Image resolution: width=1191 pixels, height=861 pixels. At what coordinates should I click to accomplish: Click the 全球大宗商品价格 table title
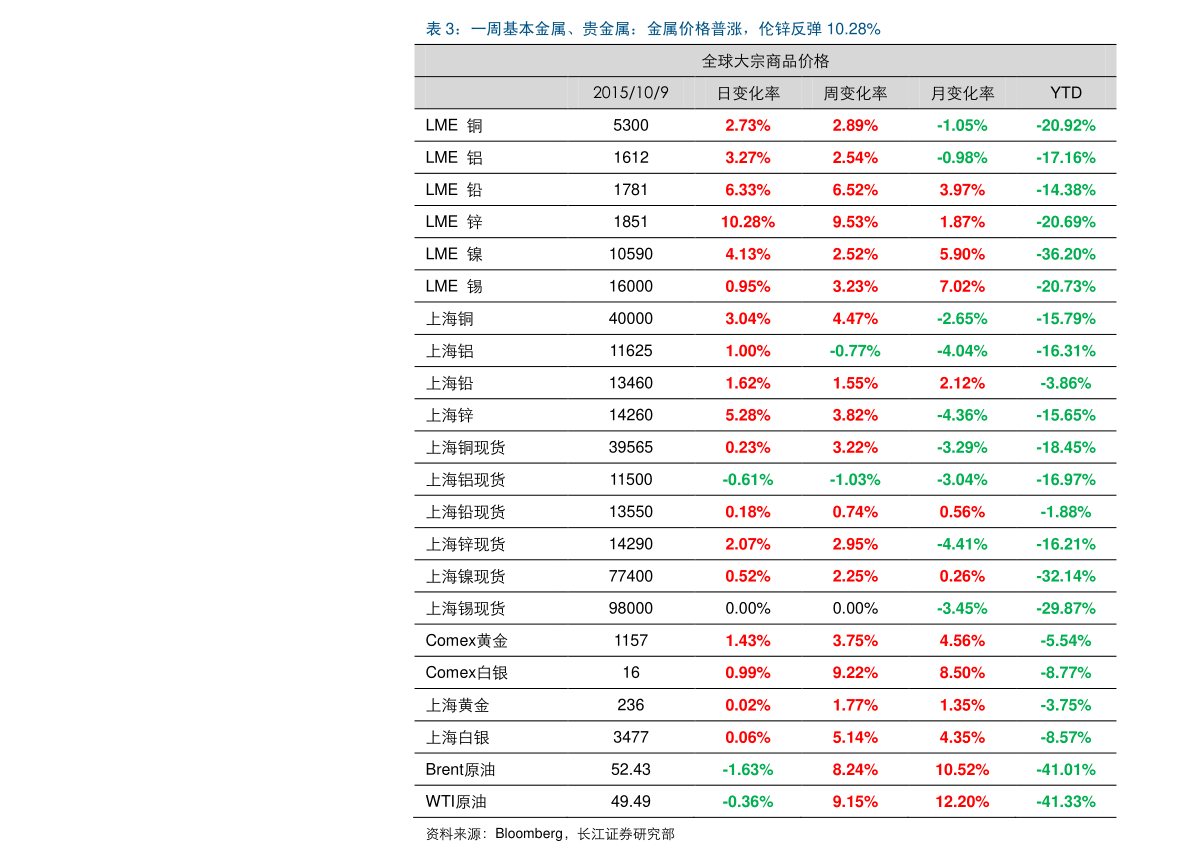(x=766, y=60)
